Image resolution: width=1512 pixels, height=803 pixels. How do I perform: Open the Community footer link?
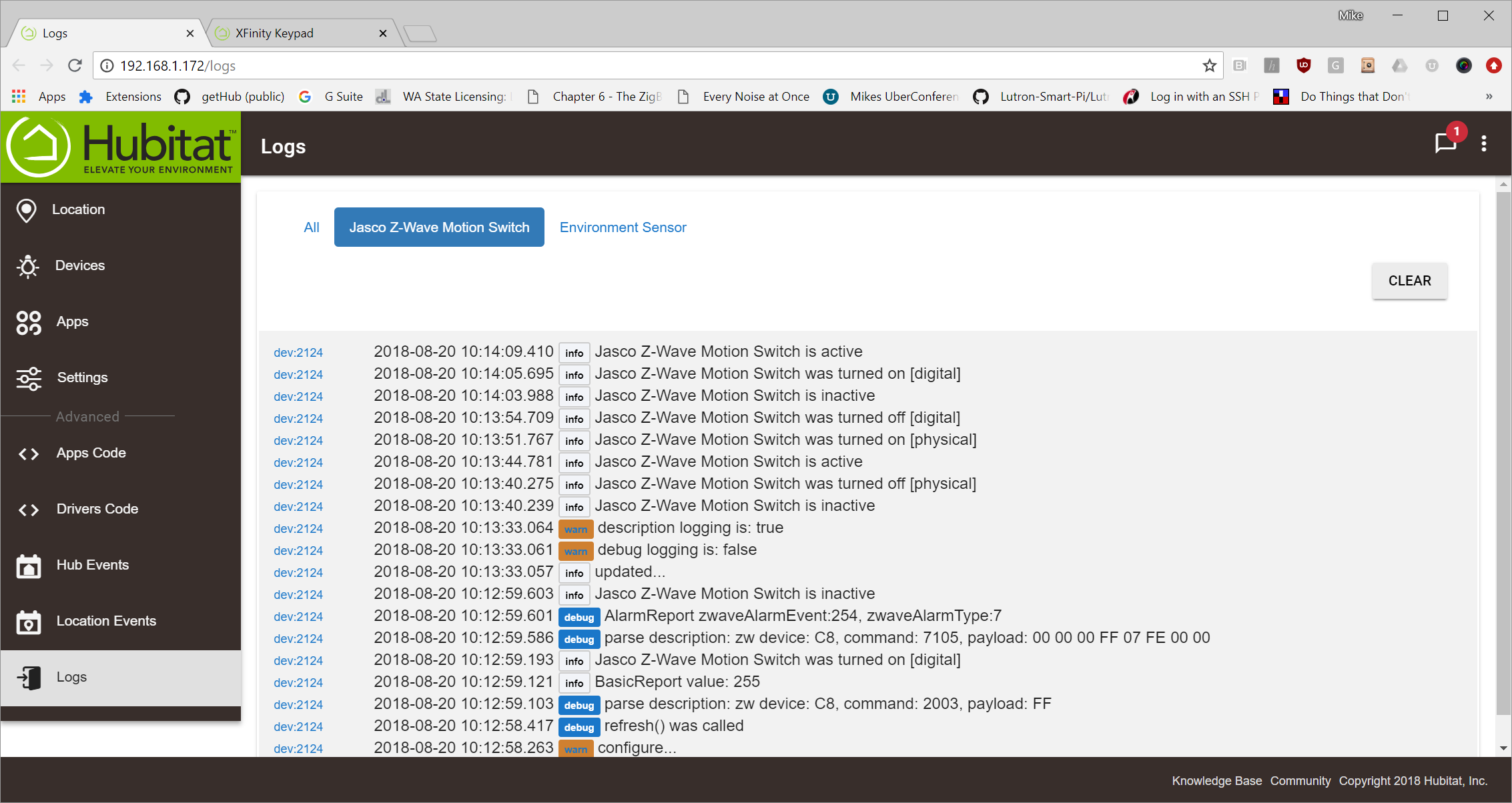[1300, 781]
